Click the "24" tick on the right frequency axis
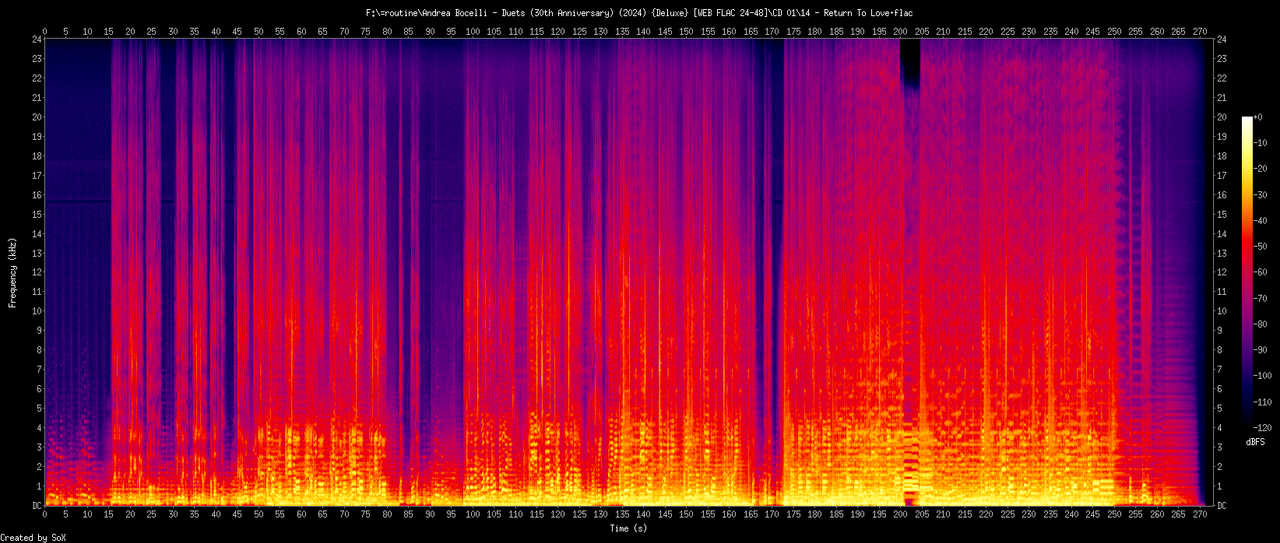Screen dimensions: 1280x543 click(1222, 39)
